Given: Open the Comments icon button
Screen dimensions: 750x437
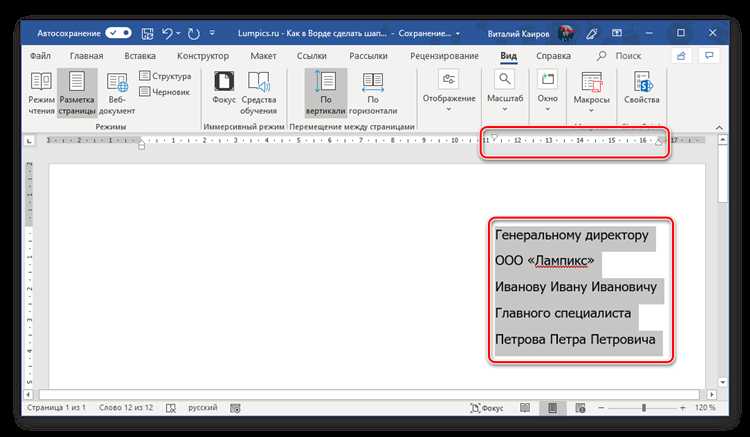Looking at the screenshot, I should pos(709,56).
